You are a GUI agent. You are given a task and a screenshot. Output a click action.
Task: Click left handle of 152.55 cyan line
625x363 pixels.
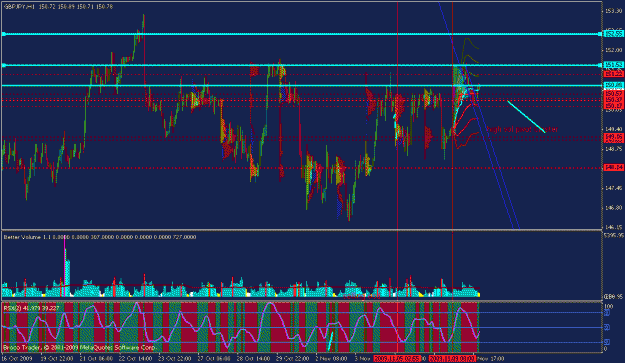(4, 34)
